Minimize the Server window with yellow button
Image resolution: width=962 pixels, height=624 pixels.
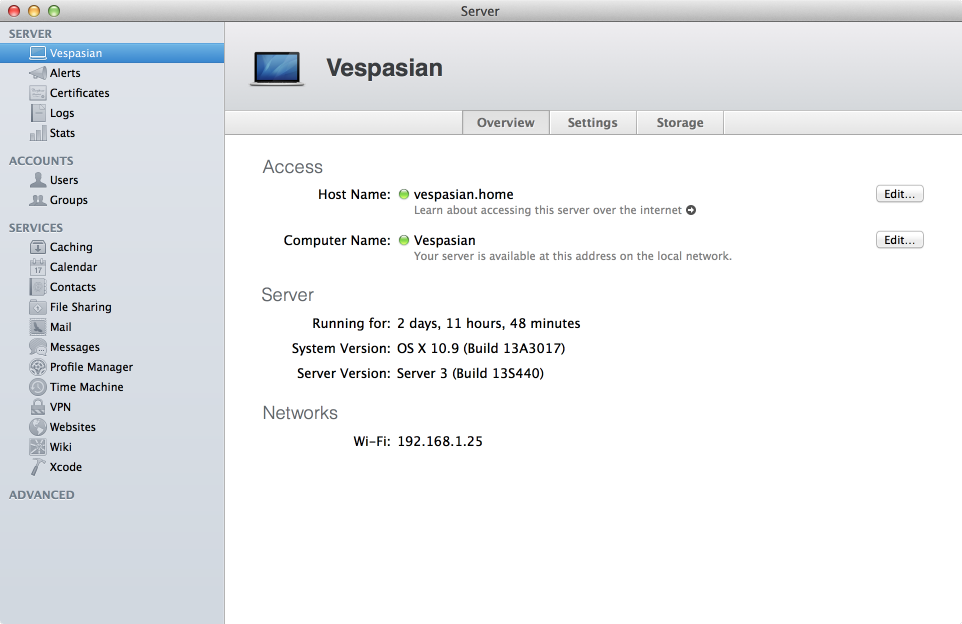(x=34, y=11)
